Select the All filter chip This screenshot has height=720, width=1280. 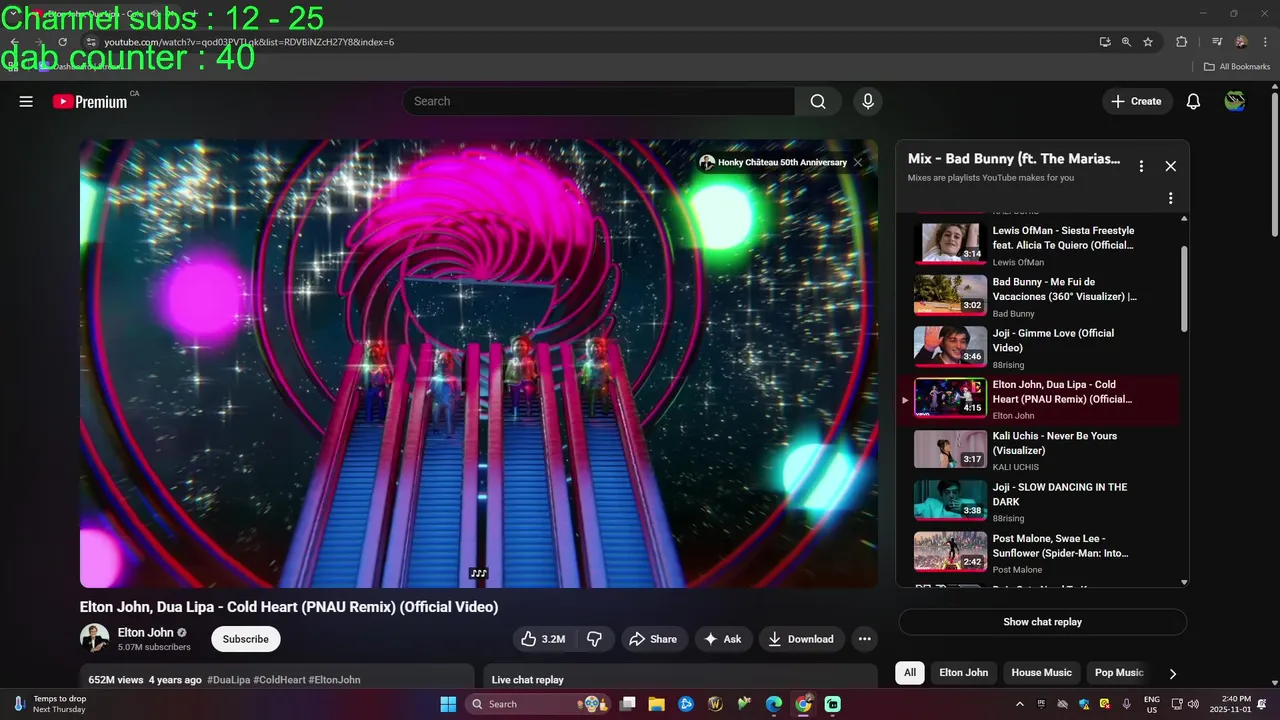pyautogui.click(x=910, y=673)
